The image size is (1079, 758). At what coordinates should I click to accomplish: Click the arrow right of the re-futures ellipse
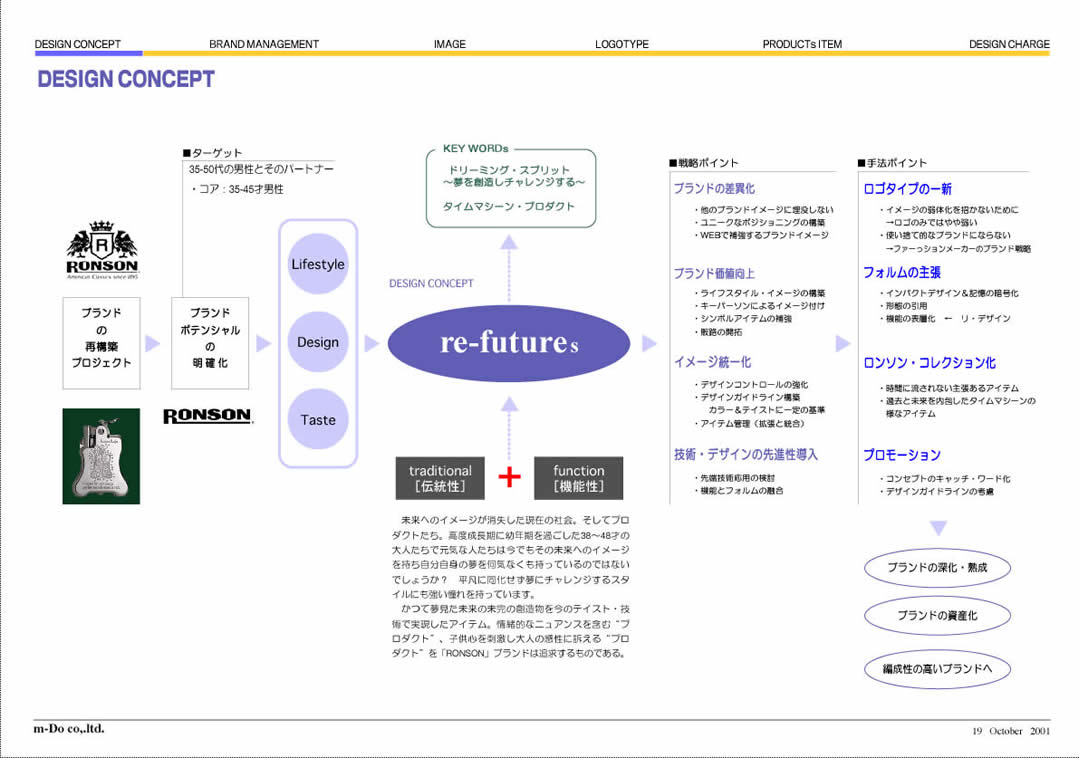tap(650, 343)
